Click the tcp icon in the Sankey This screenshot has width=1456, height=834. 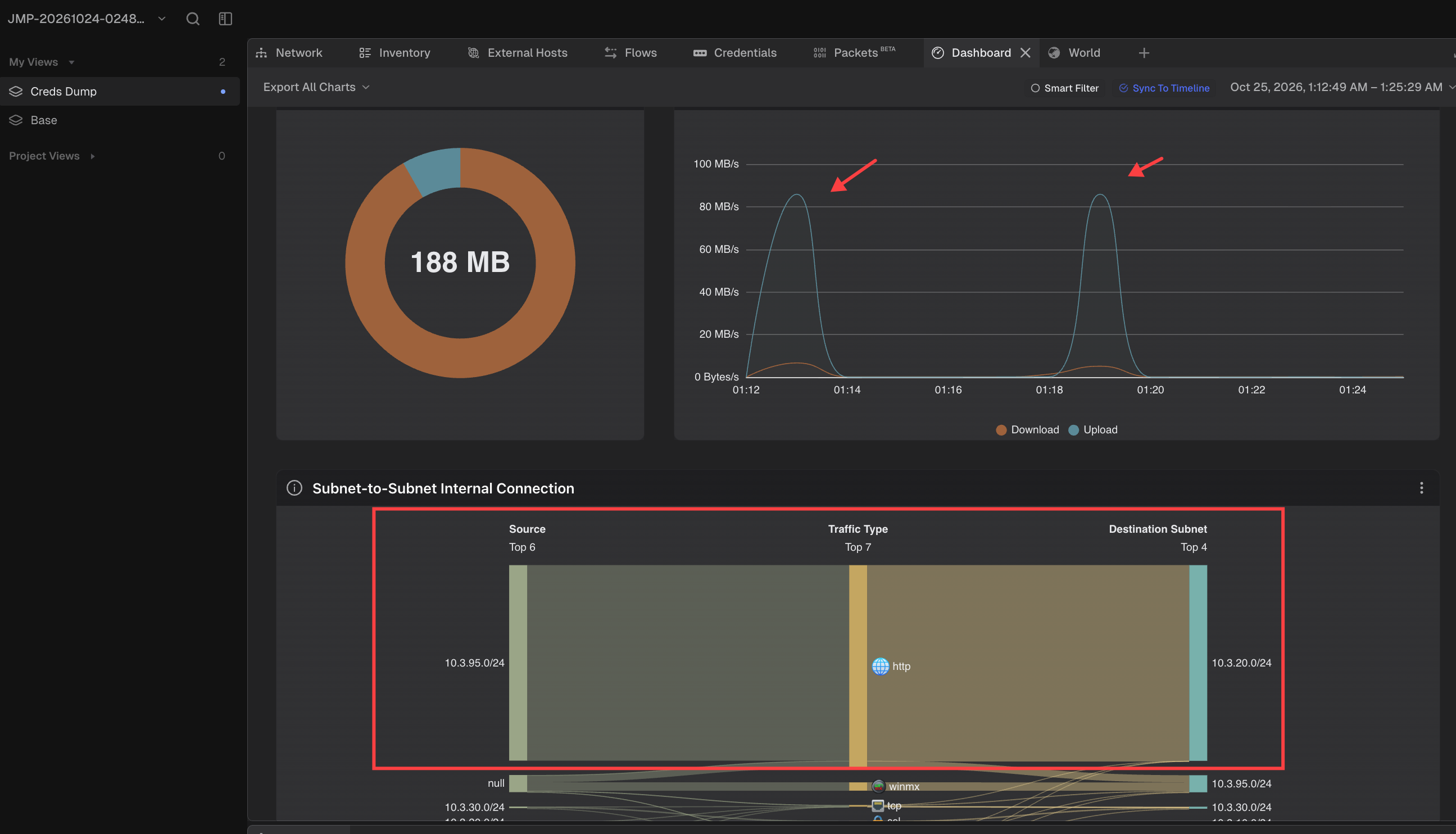coord(878,806)
